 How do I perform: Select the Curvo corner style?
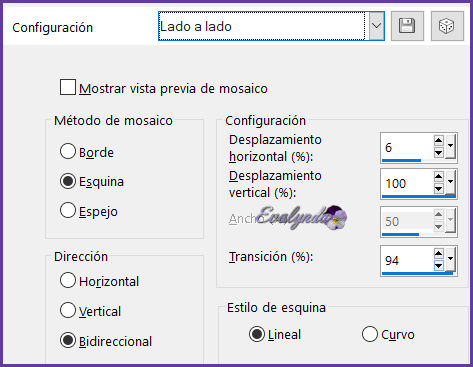[x=370, y=334]
